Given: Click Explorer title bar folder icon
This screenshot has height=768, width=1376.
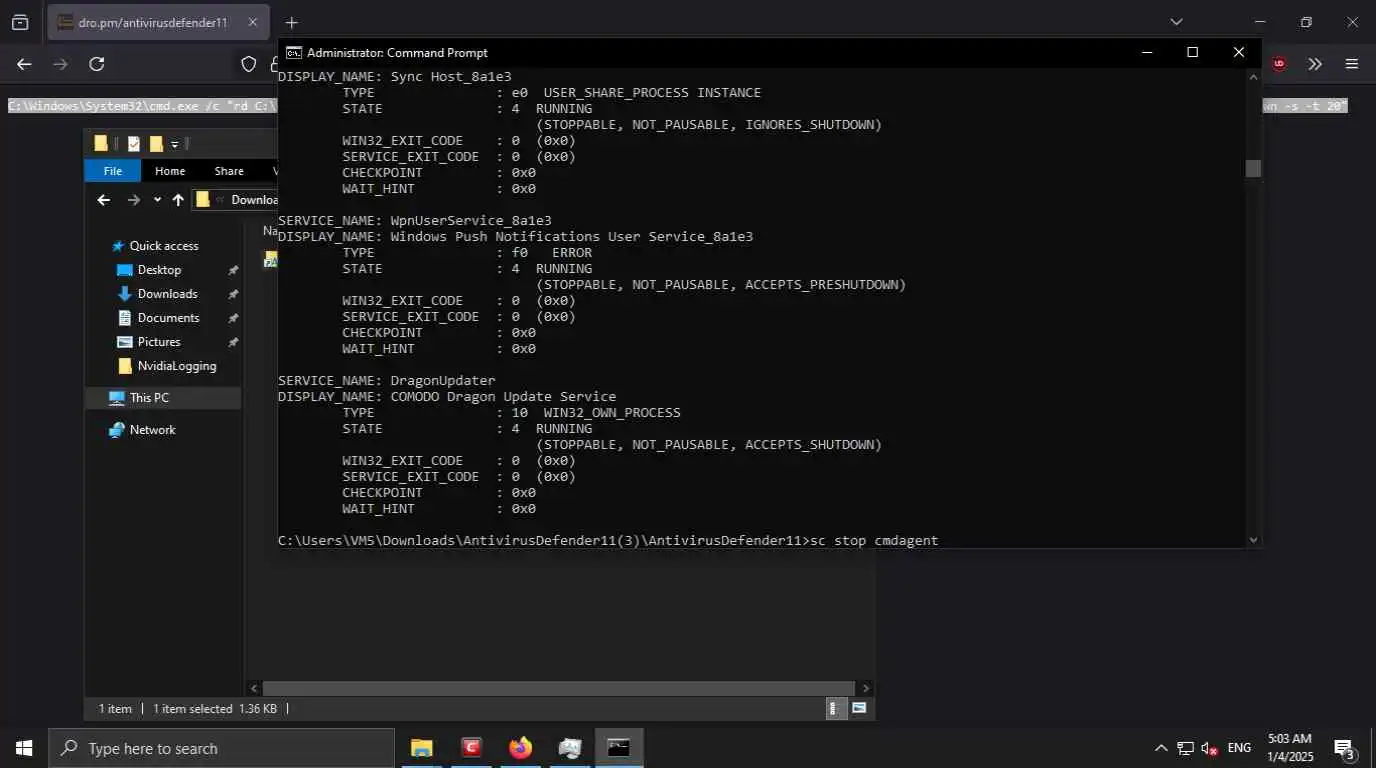Looking at the screenshot, I should pos(101,144).
